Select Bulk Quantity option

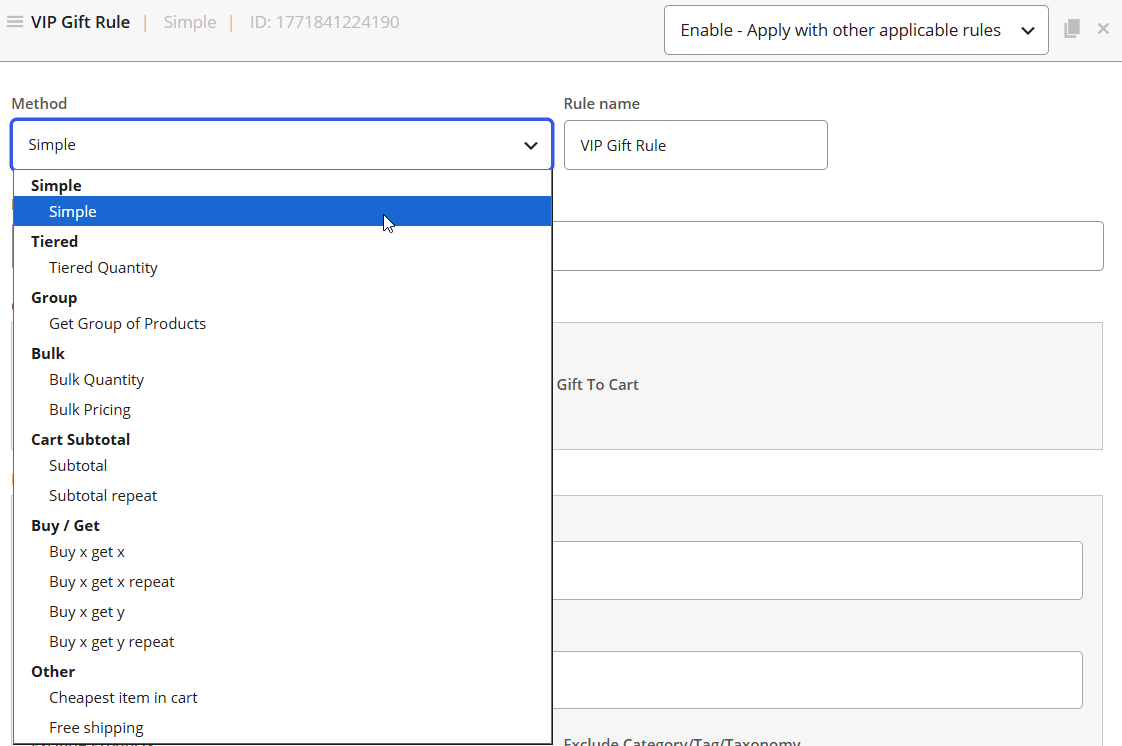pos(282,380)
